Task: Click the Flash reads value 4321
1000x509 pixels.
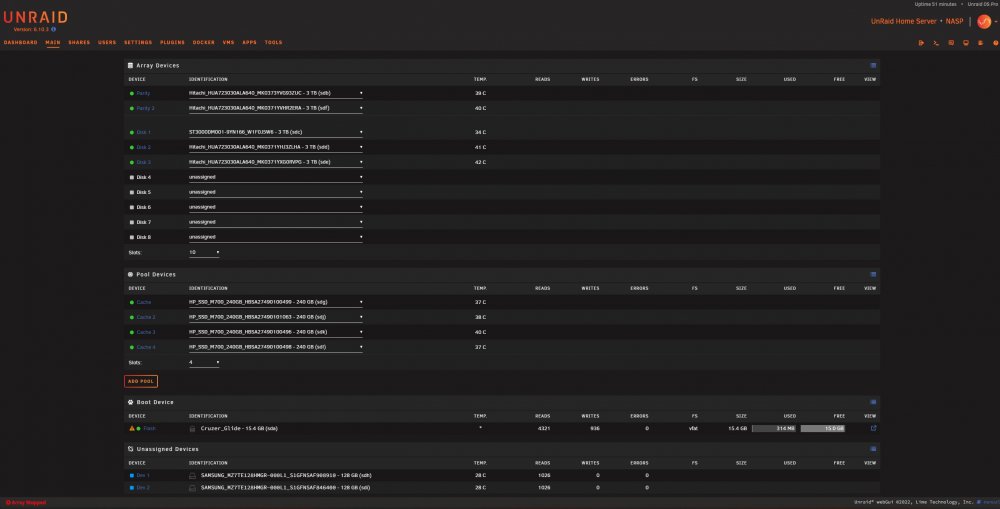Action: [x=543, y=429]
